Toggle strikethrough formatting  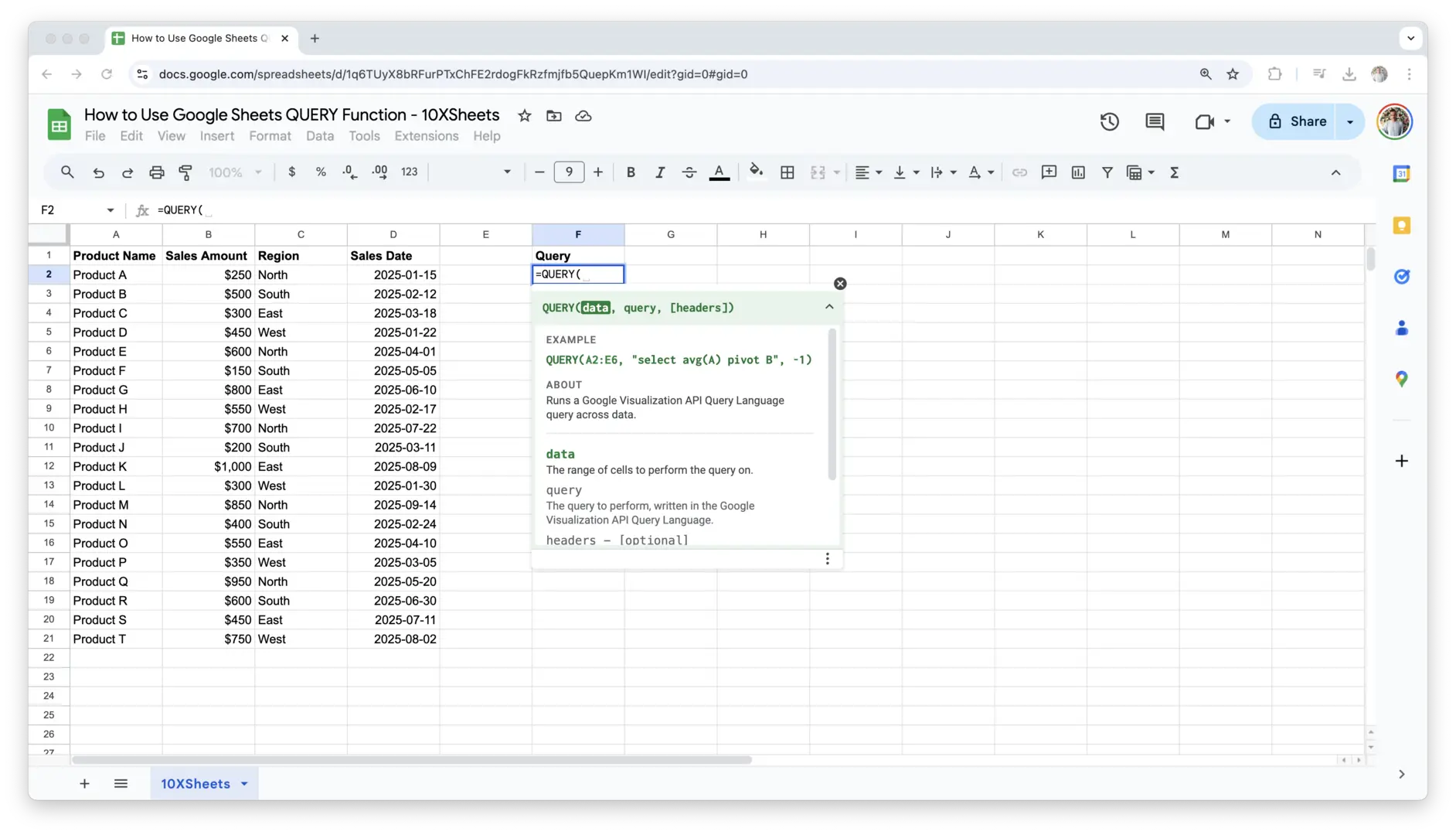[689, 172]
